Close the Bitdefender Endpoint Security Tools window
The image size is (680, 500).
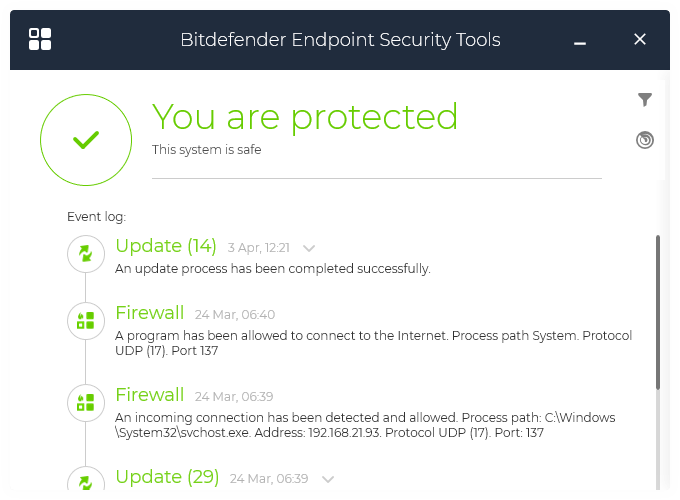click(x=640, y=39)
